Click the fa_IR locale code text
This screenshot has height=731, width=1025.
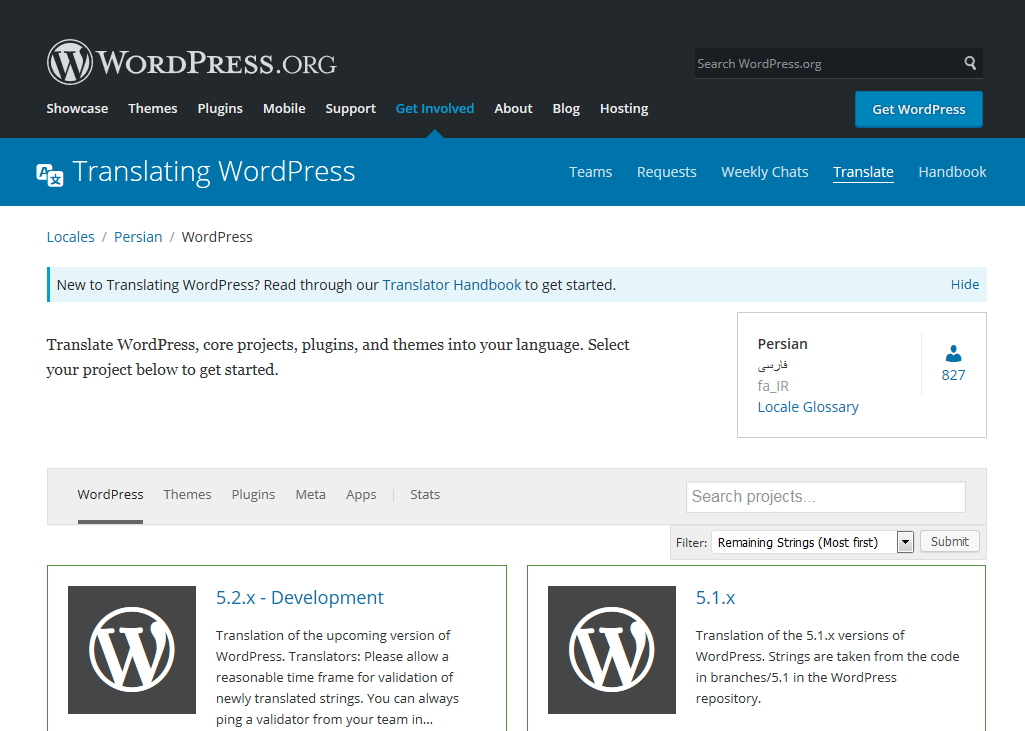[x=773, y=386]
